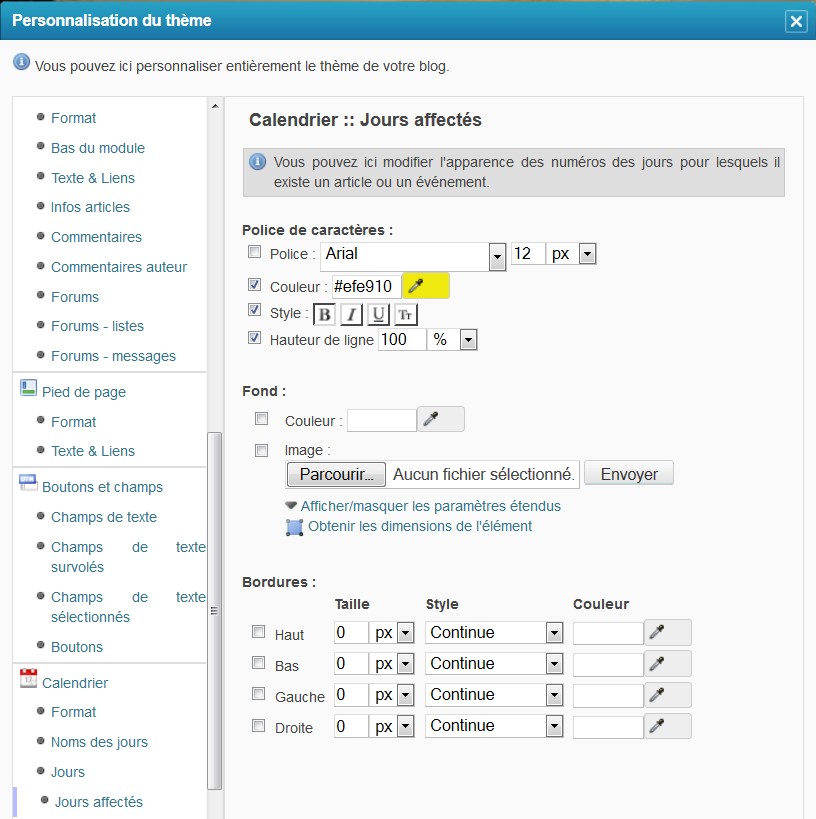
Task: Open eyedropper for Droite border color
Action: pyautogui.click(x=667, y=726)
